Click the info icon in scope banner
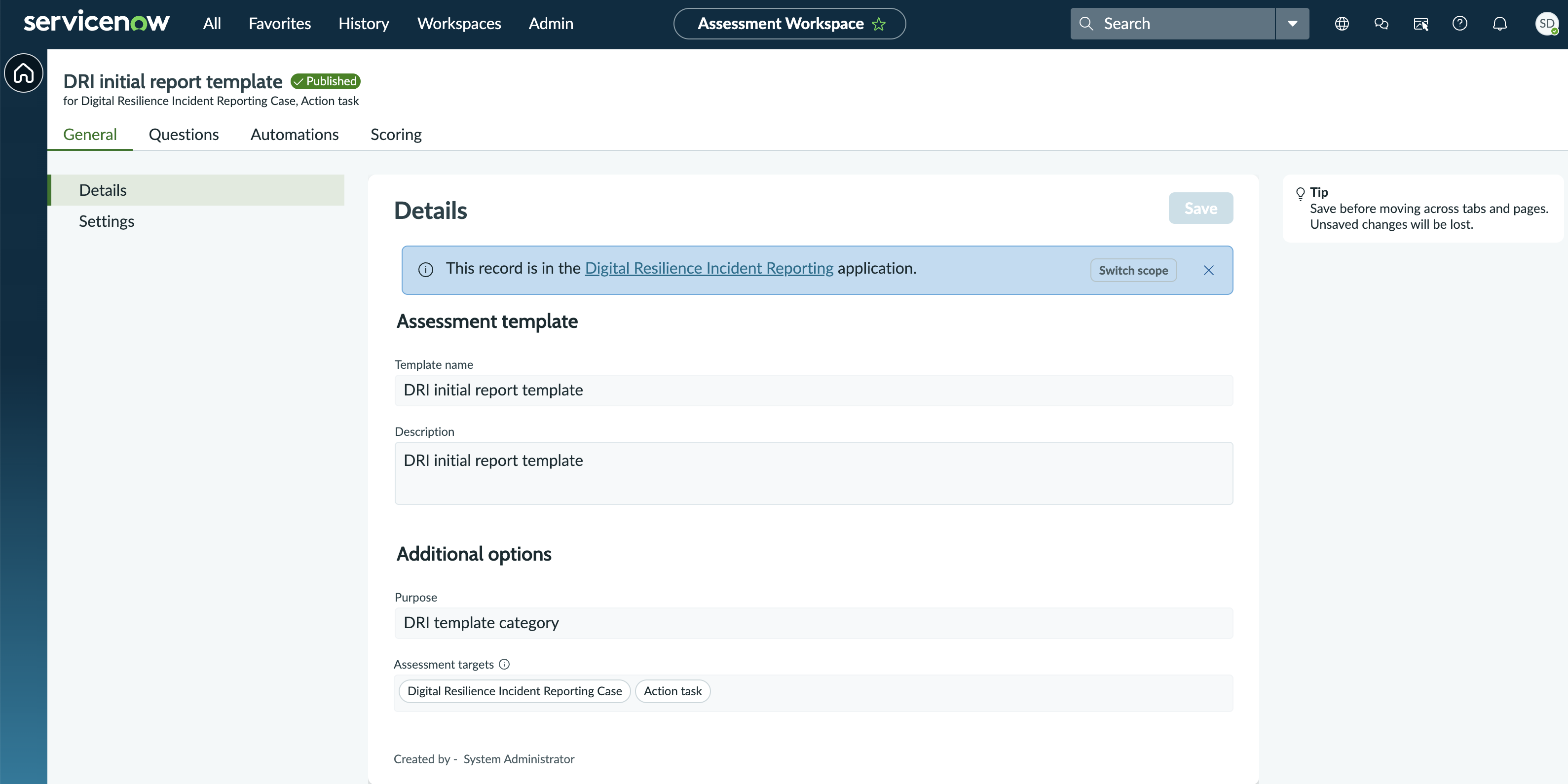The width and height of the screenshot is (1568, 784). [x=426, y=269]
